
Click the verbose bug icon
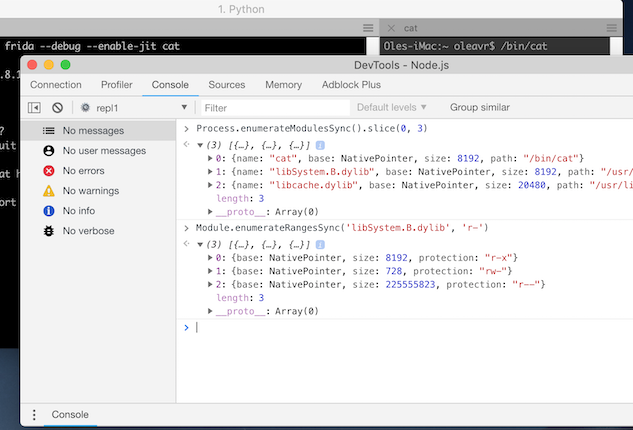[x=48, y=231]
